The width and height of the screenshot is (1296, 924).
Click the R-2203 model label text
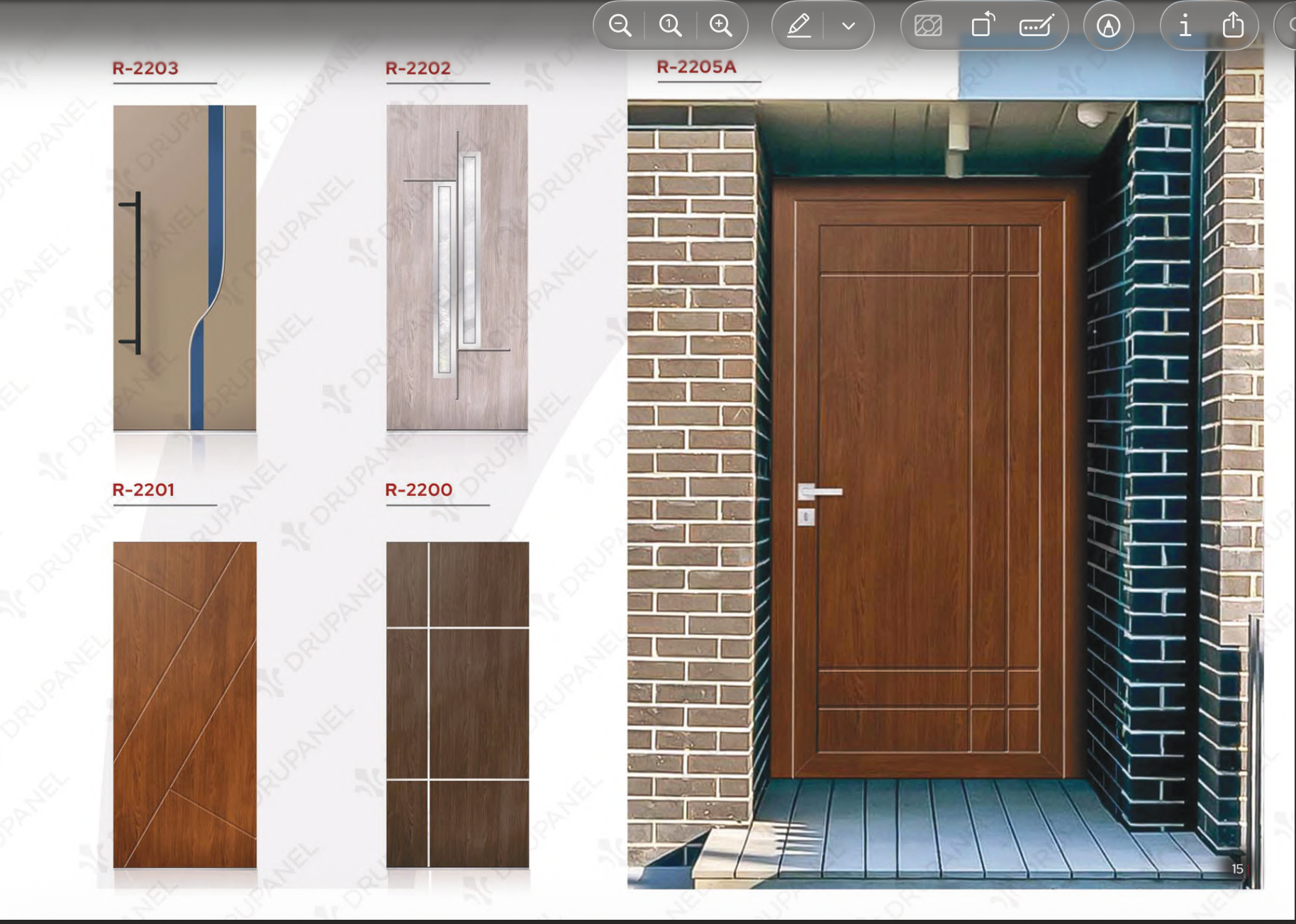145,69
